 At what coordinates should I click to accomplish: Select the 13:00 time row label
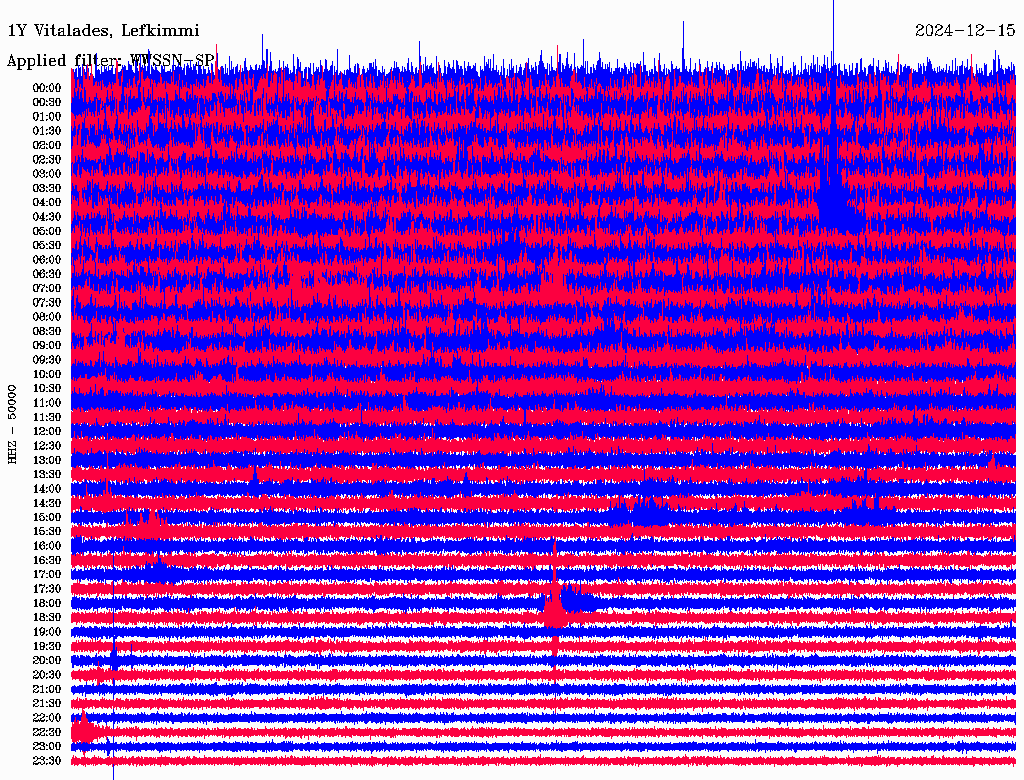click(47, 461)
